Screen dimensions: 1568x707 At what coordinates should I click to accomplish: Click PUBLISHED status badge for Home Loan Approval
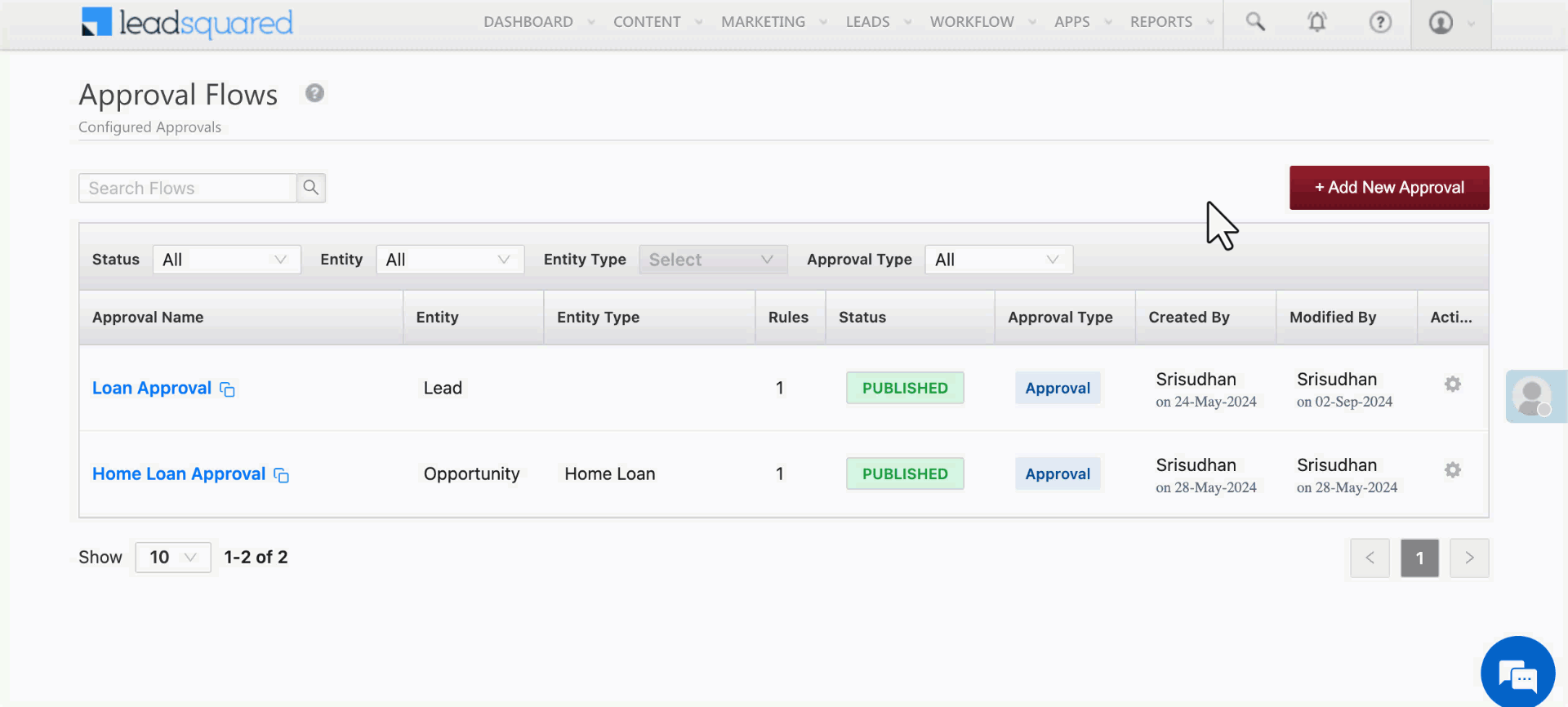coord(905,474)
